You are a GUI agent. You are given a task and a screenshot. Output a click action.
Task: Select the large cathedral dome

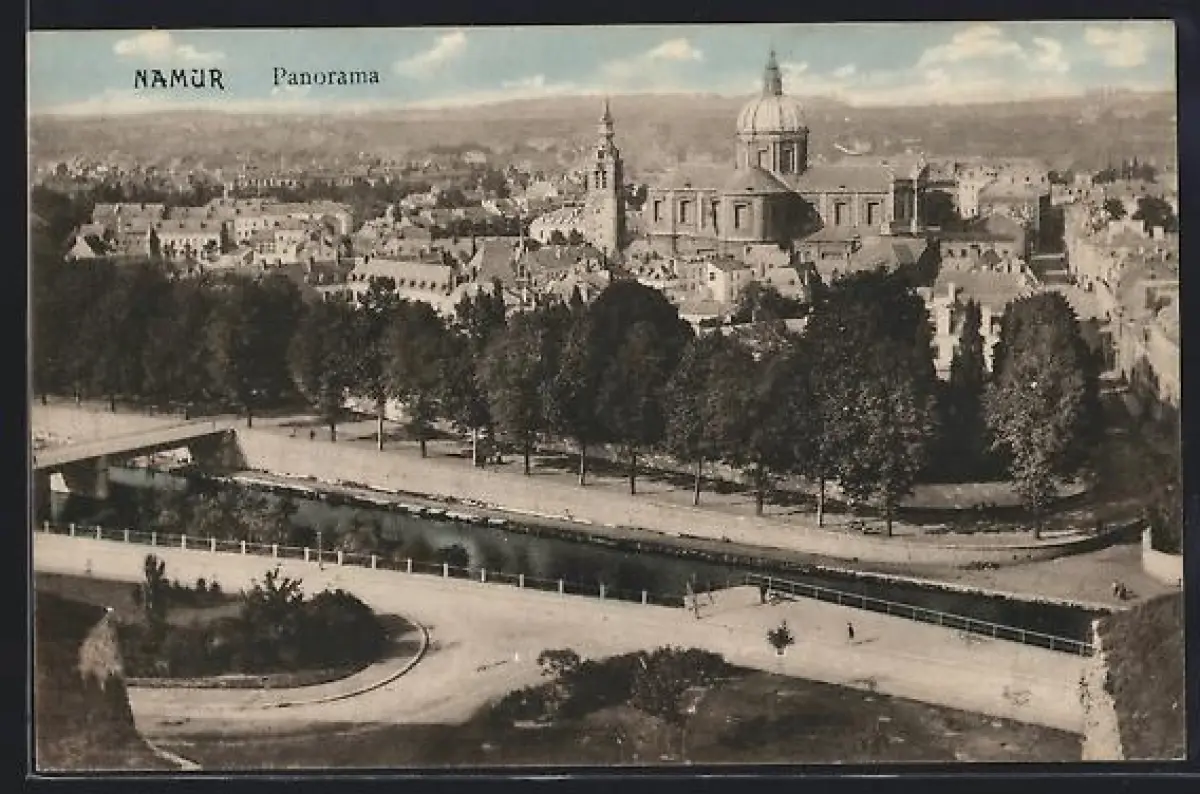tap(771, 114)
